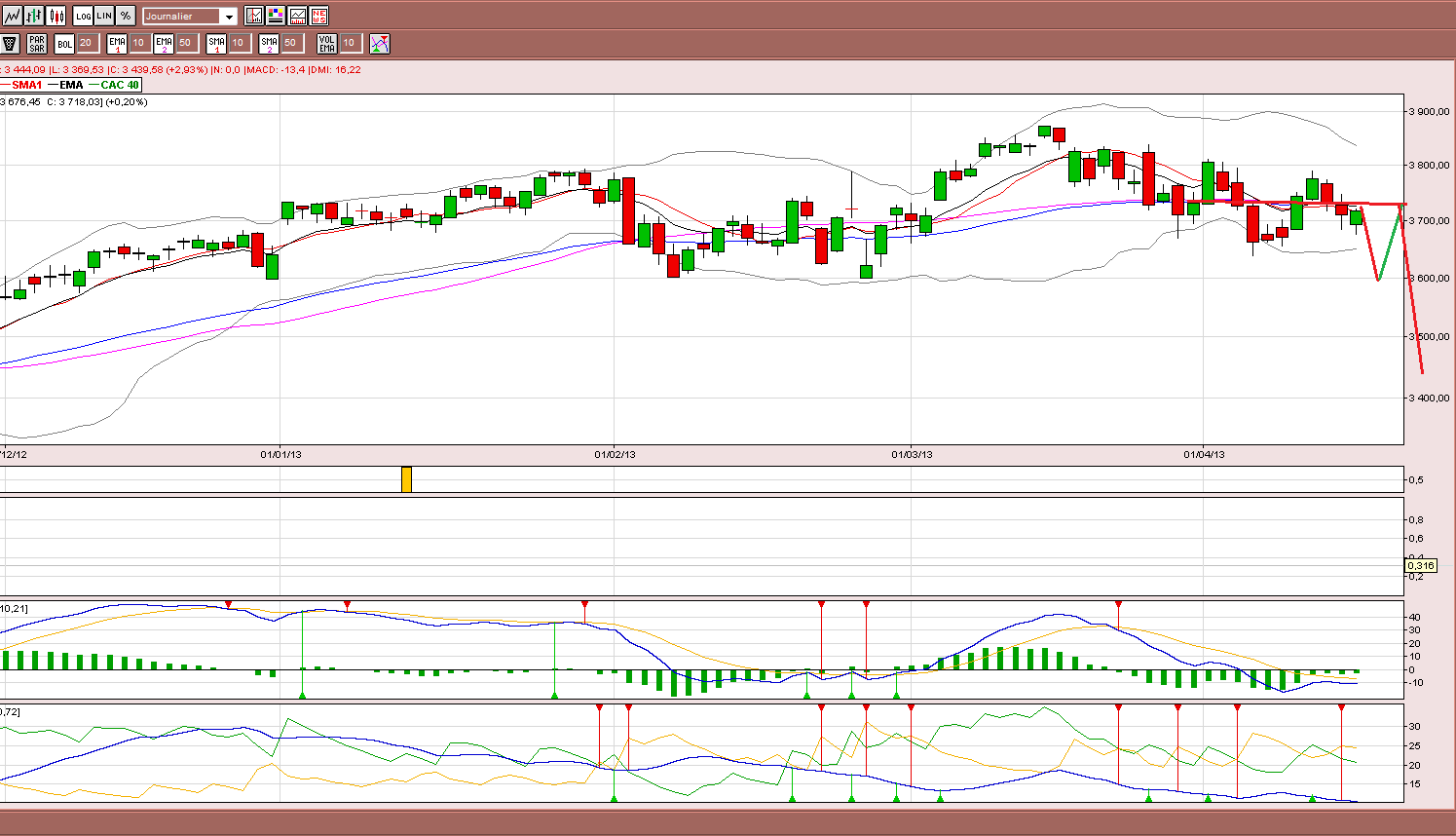
Task: Toggle the BOL Bollinger bands indicator
Action: pos(64,43)
